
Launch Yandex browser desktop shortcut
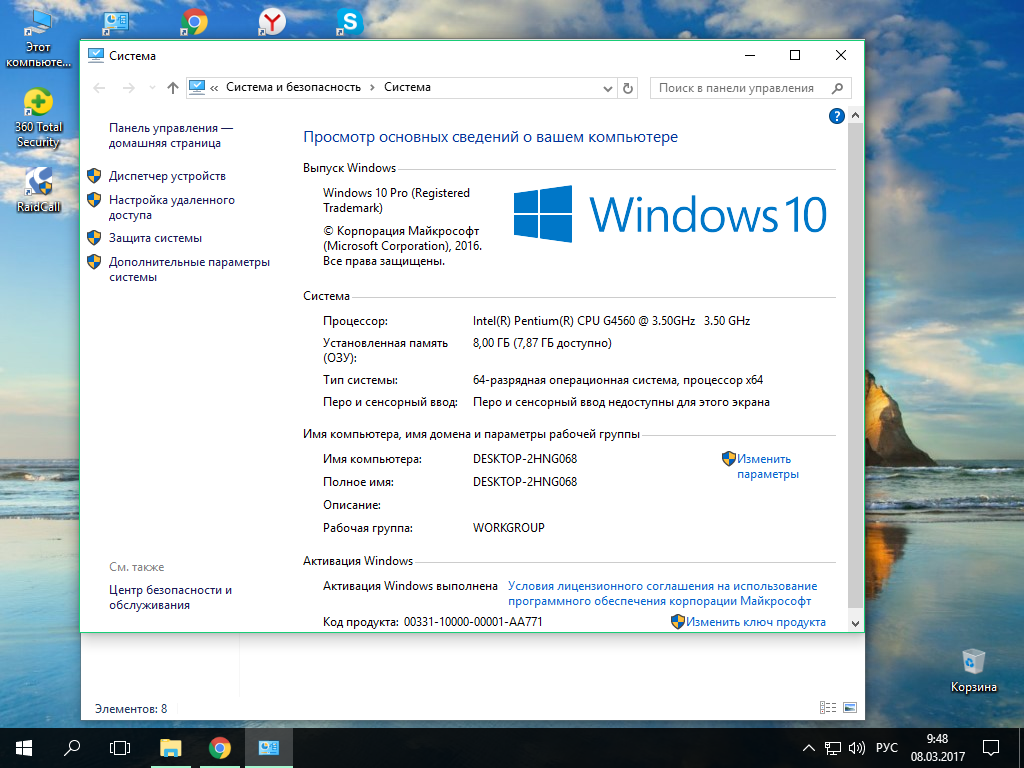(271, 21)
